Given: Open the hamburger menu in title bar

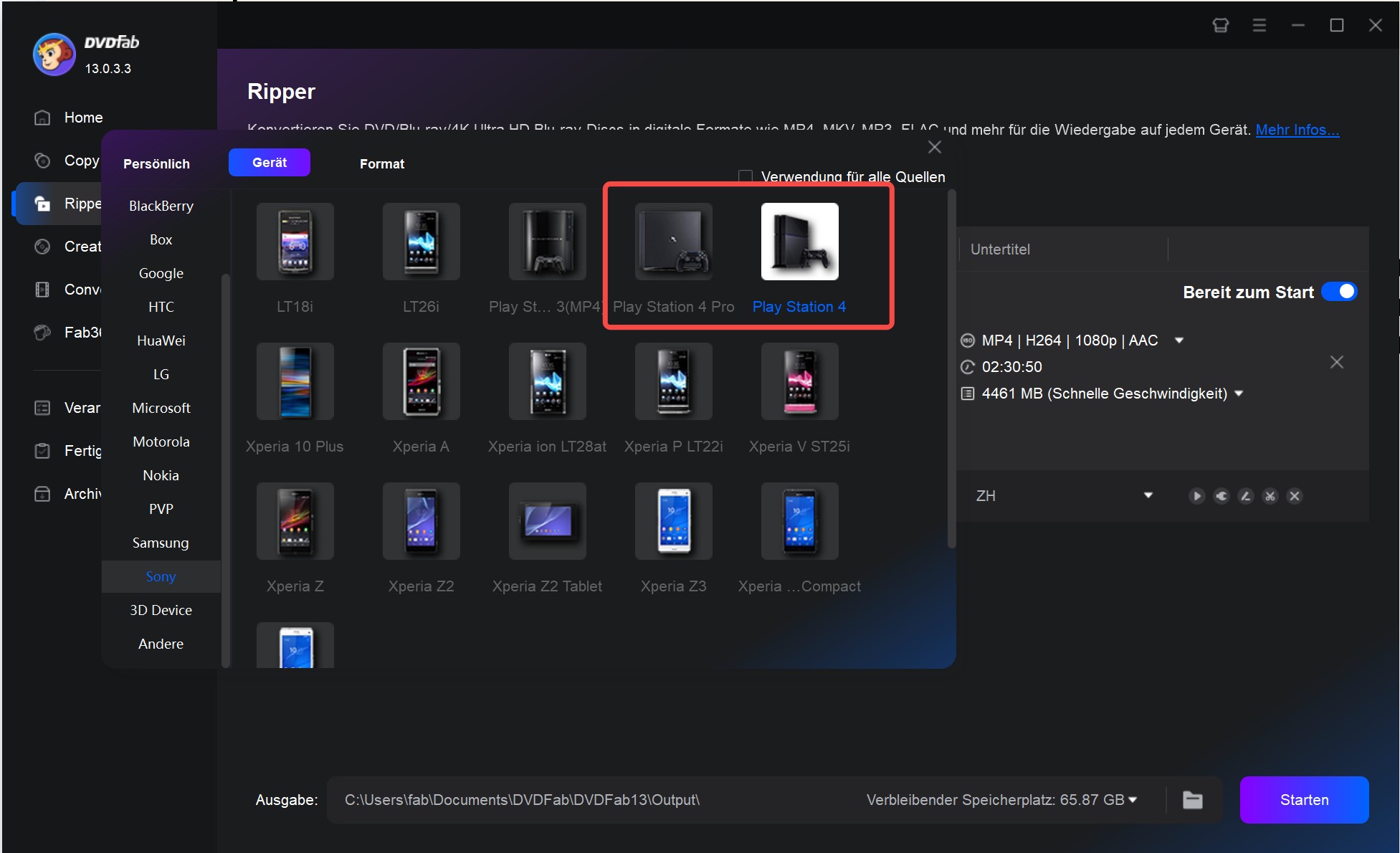Looking at the screenshot, I should 1259,25.
